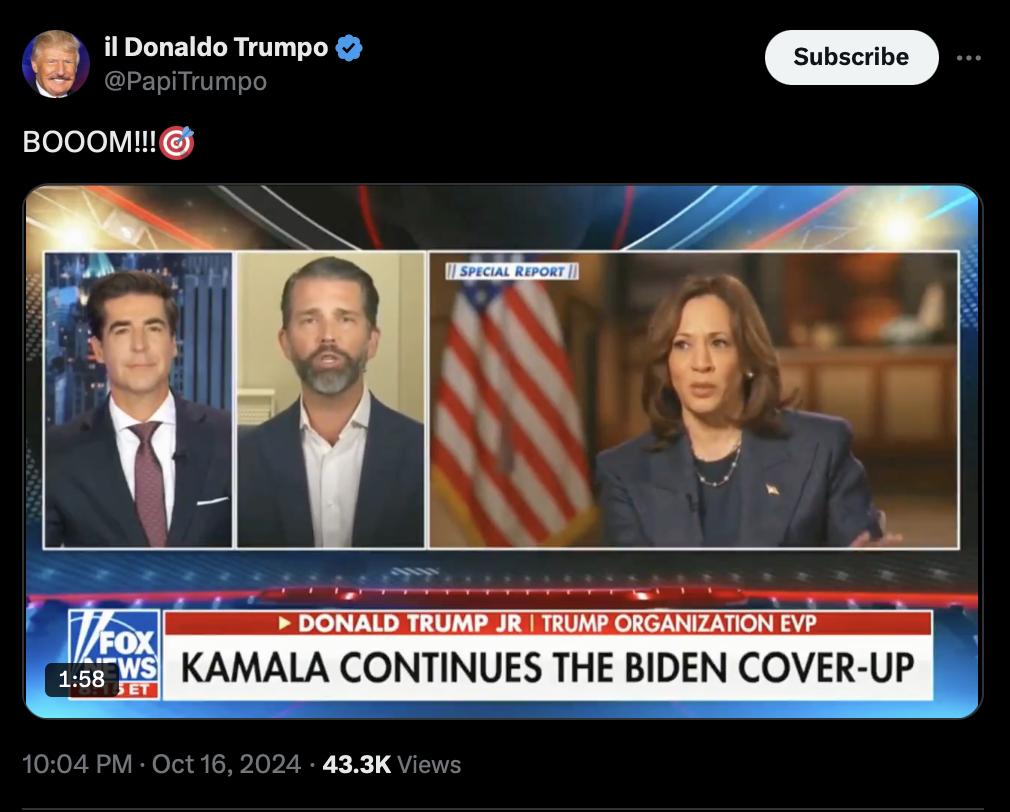View the 43.3K Views count
This screenshot has width=1010, height=812.
tap(392, 764)
